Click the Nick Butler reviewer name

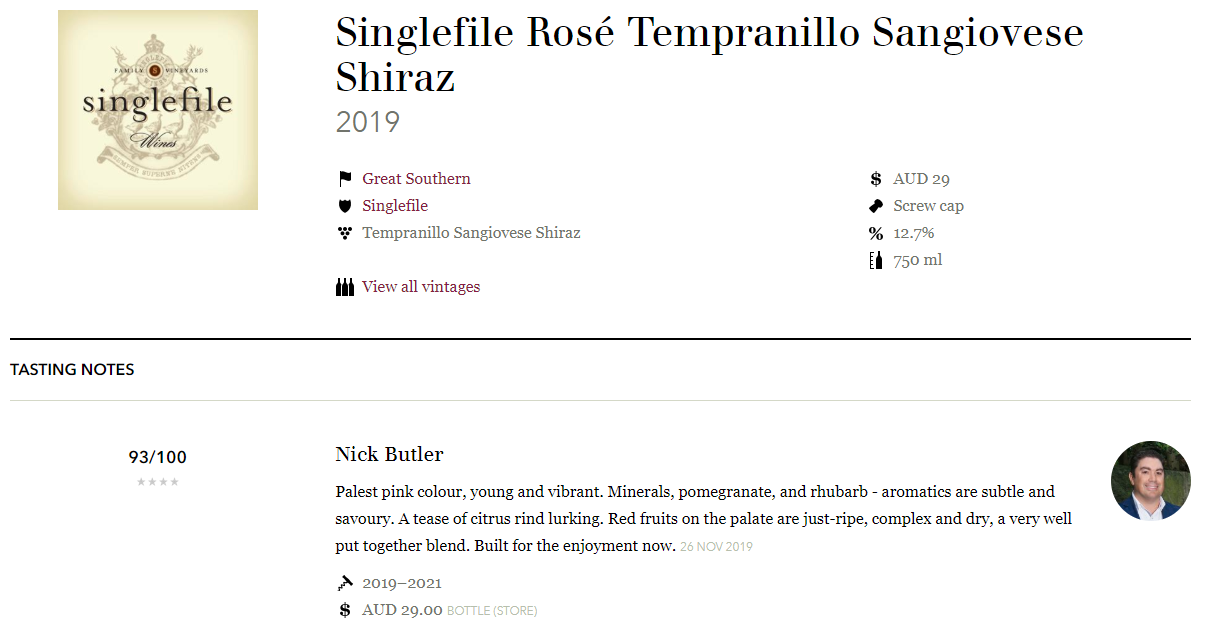click(x=389, y=454)
